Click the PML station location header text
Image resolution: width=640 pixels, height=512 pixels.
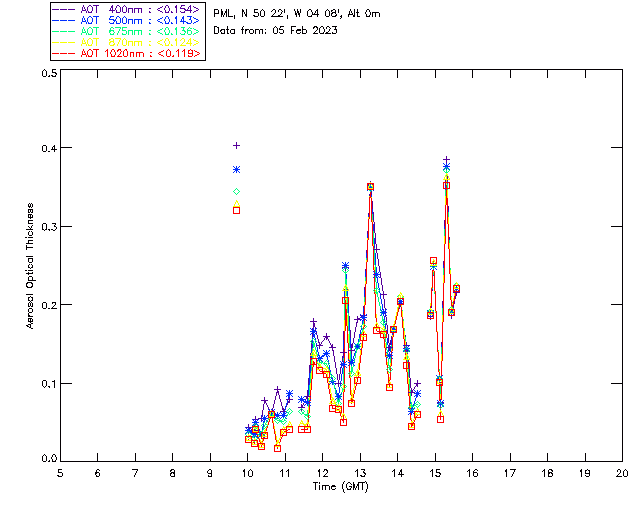point(297,14)
